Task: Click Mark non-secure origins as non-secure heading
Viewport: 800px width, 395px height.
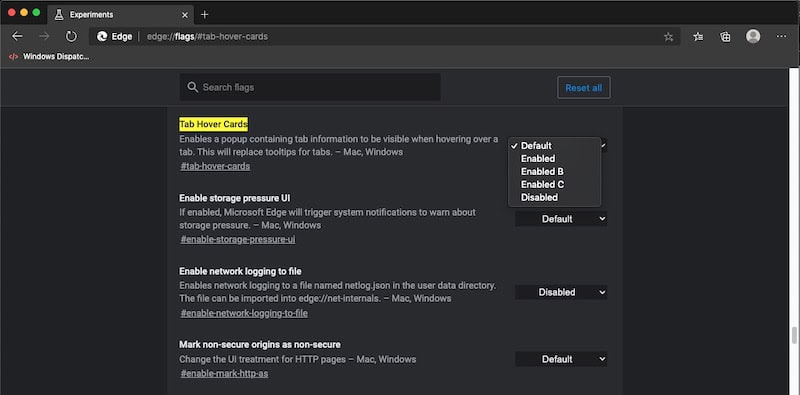Action: tap(260, 344)
